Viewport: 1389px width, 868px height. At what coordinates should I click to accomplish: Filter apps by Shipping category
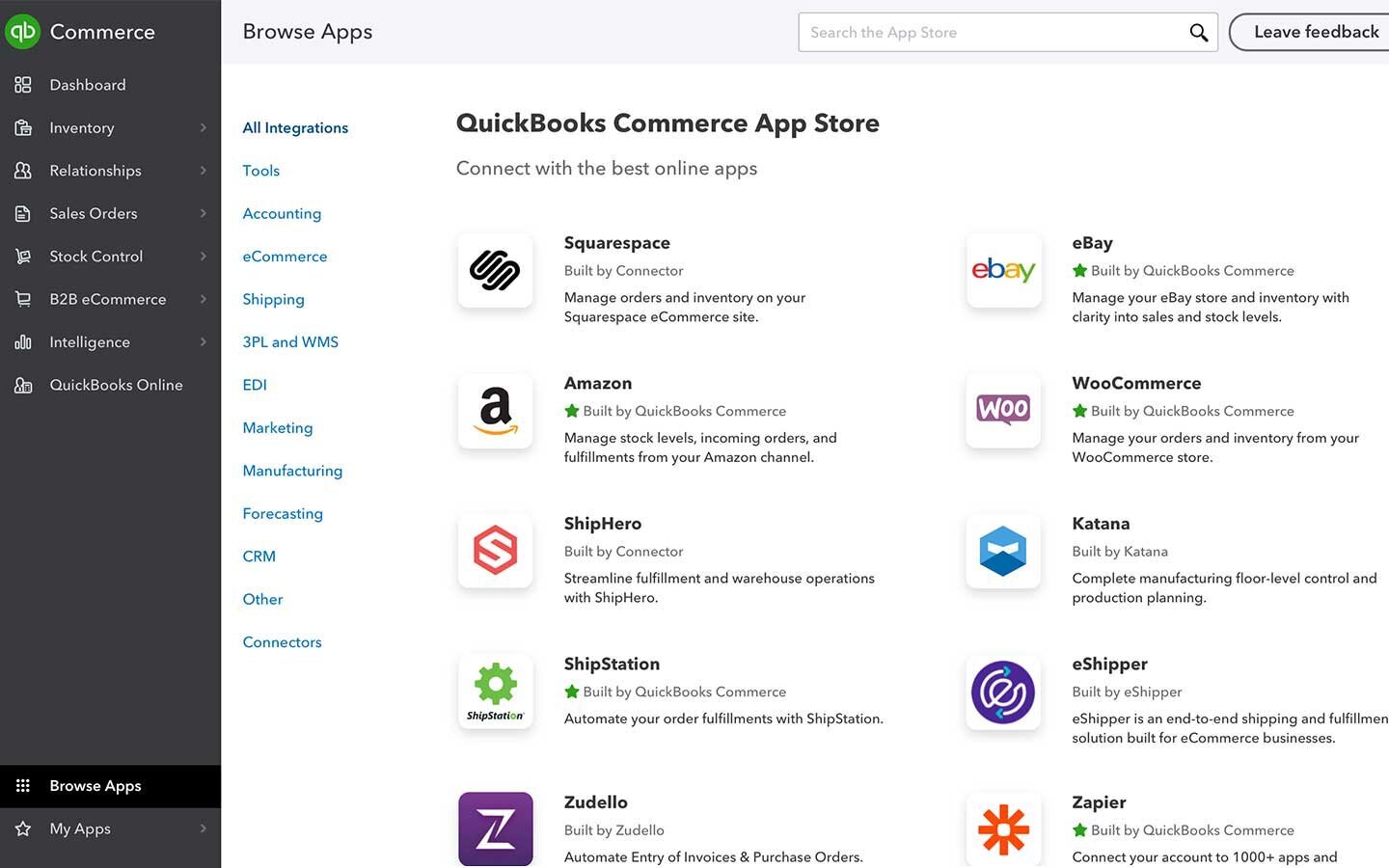click(x=273, y=299)
